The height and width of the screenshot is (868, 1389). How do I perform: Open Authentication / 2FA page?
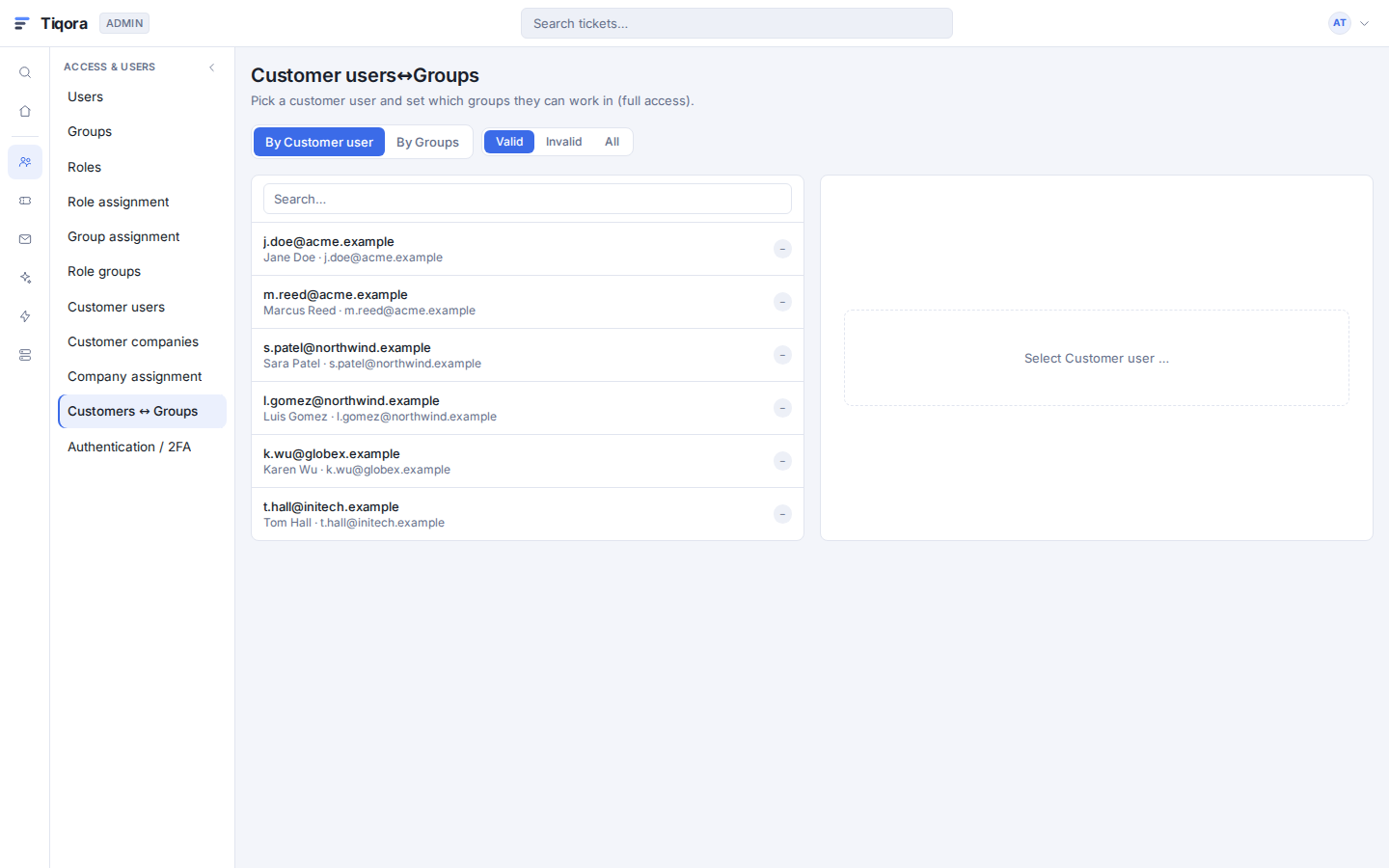[x=142, y=447]
